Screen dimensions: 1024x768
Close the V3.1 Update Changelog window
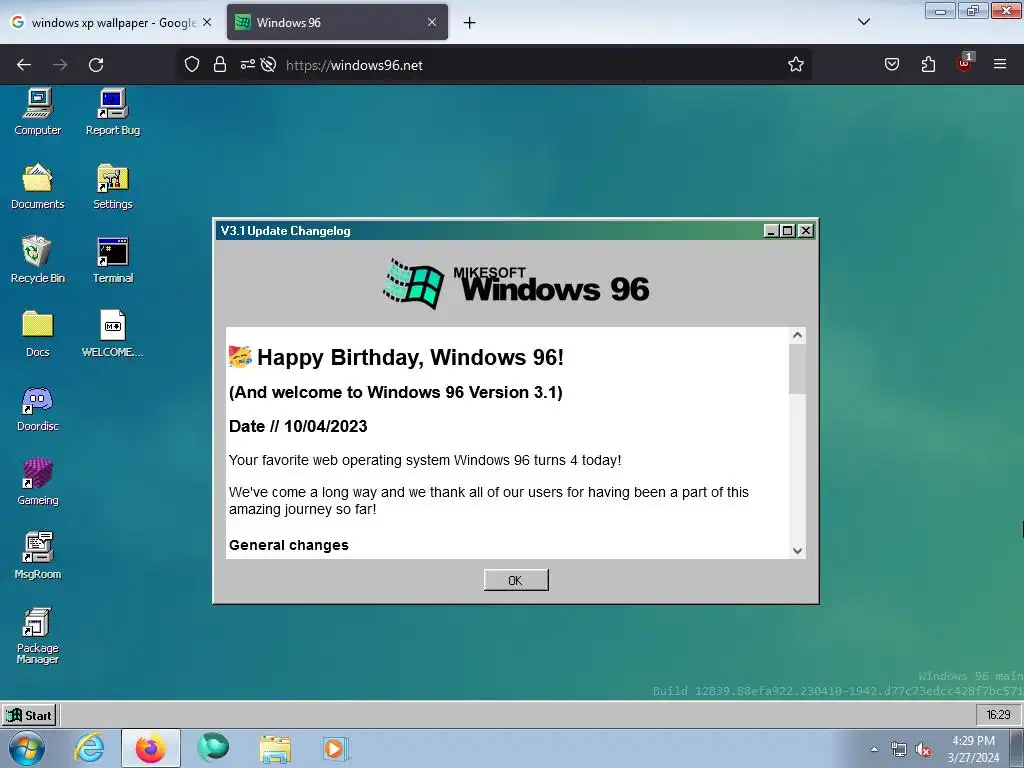[x=806, y=231]
